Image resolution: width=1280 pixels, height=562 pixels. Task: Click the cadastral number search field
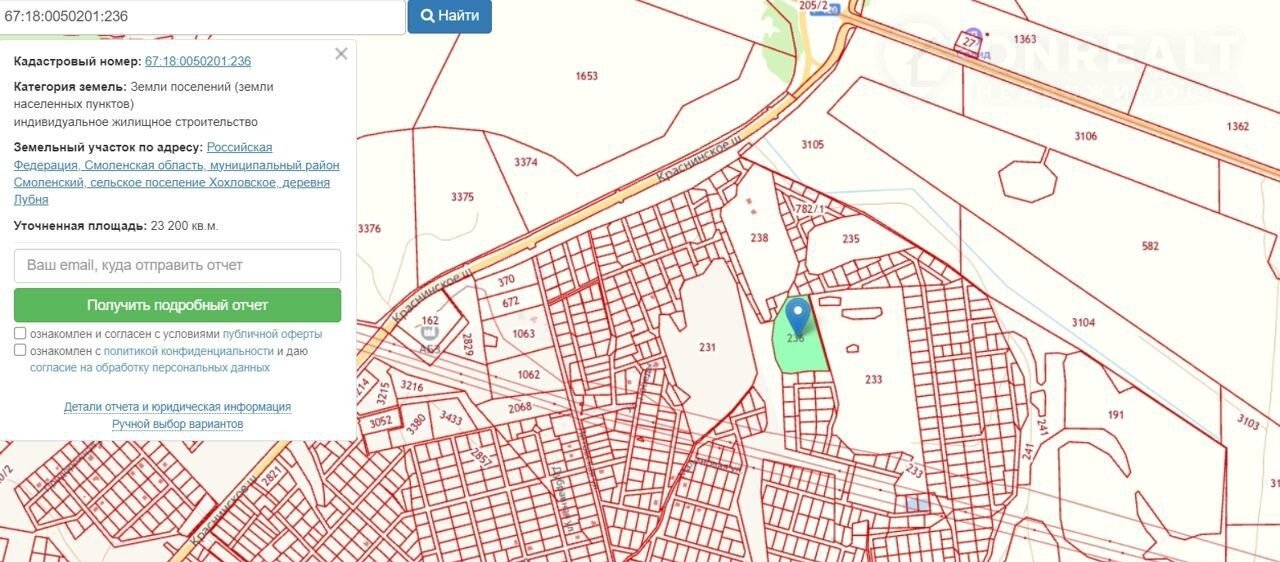click(x=202, y=16)
